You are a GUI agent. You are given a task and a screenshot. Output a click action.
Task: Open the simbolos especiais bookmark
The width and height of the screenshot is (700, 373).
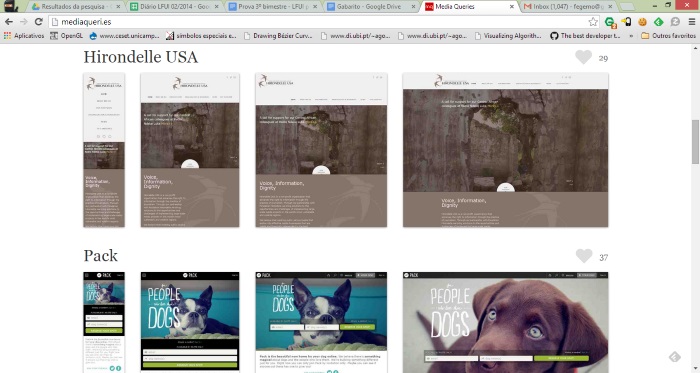click(x=201, y=36)
